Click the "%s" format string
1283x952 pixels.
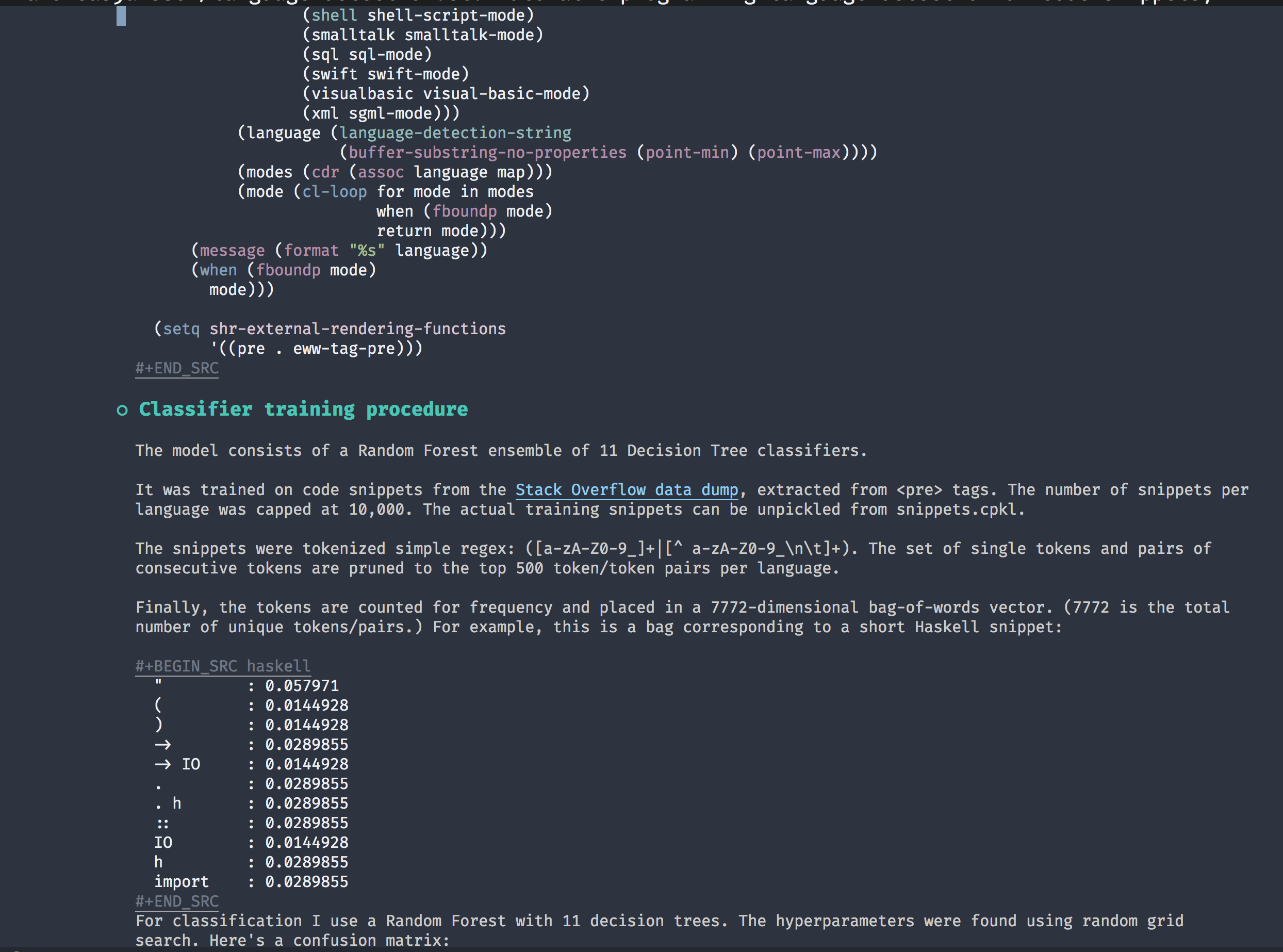(367, 251)
